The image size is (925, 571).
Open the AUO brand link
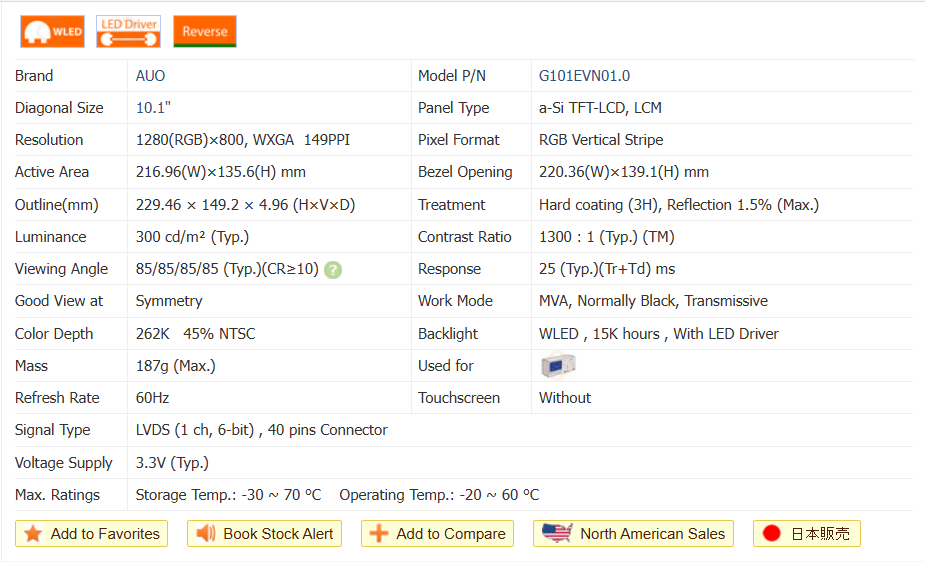point(151,76)
